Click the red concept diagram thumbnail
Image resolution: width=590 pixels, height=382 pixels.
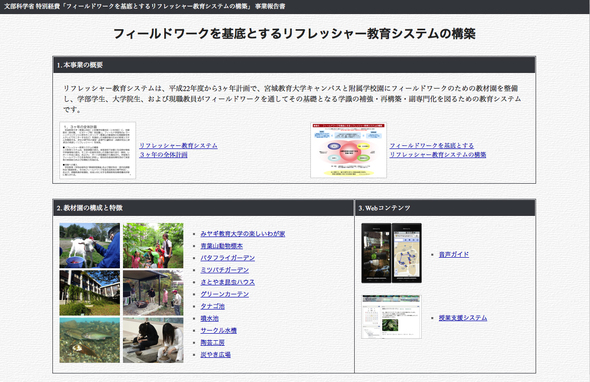348,150
